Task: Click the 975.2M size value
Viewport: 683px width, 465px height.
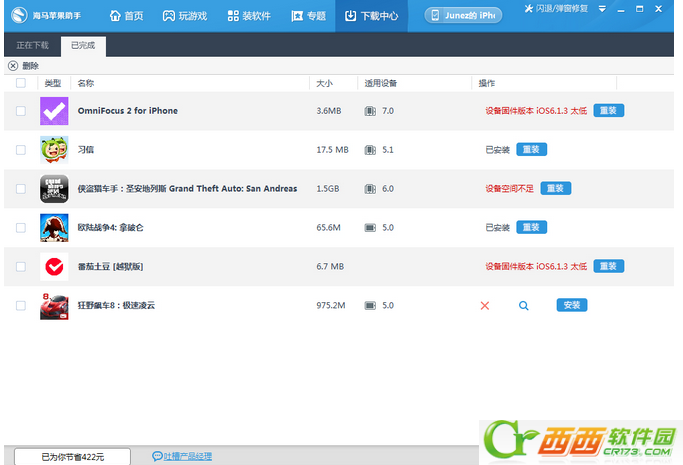Action: point(331,305)
